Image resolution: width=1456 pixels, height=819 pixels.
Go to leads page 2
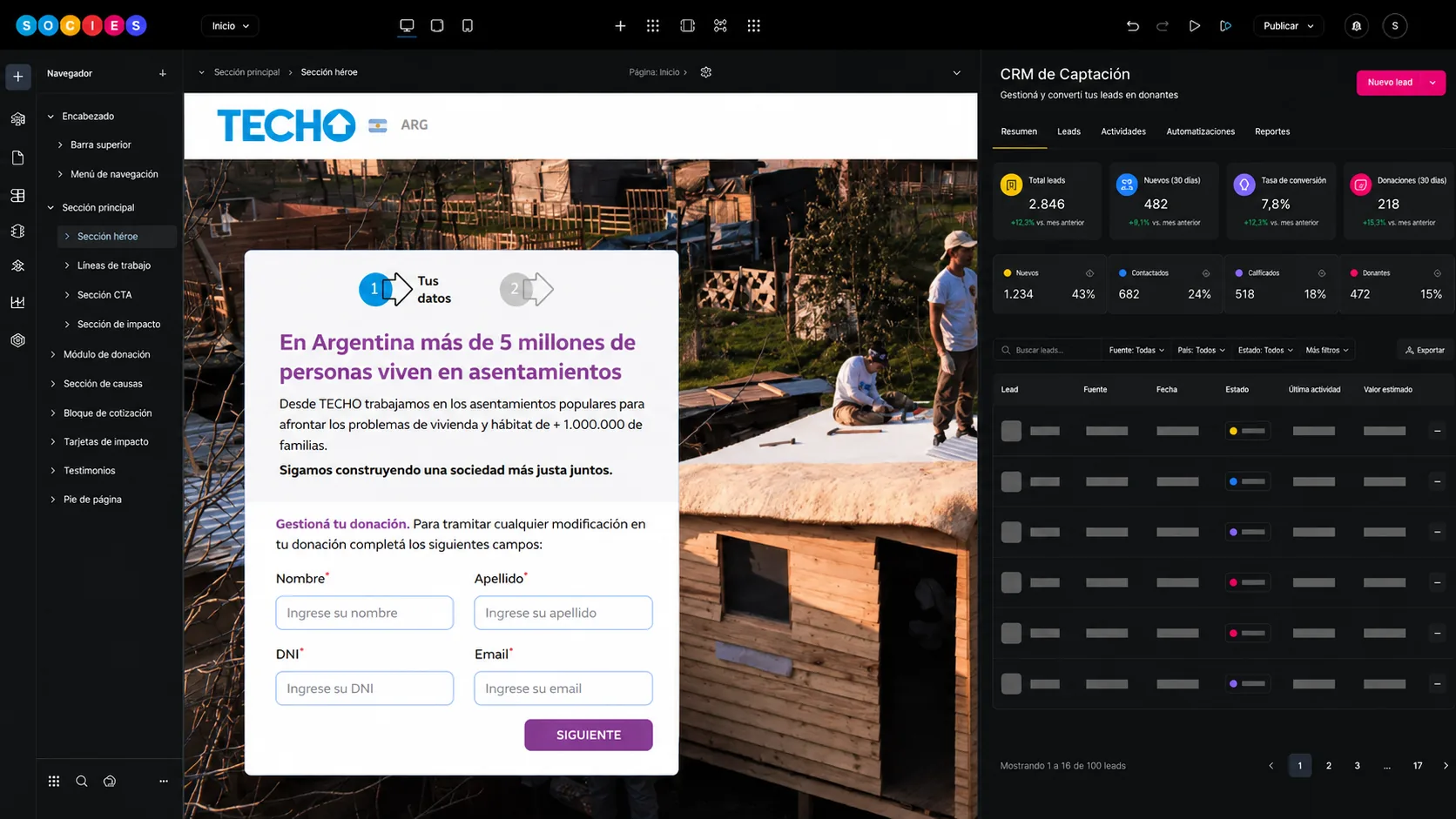1329,766
